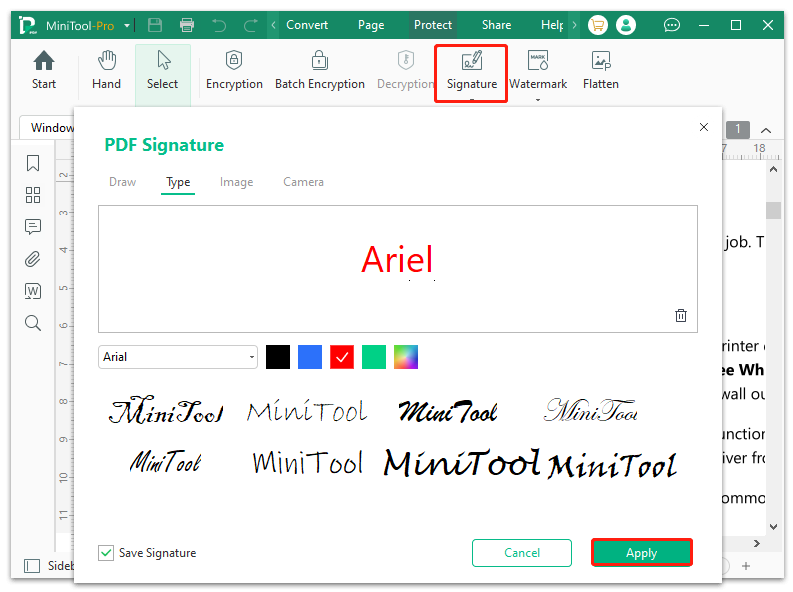Viewport: 793px width, 592px height.
Task: Open the Arial font dropdown
Action: click(178, 357)
